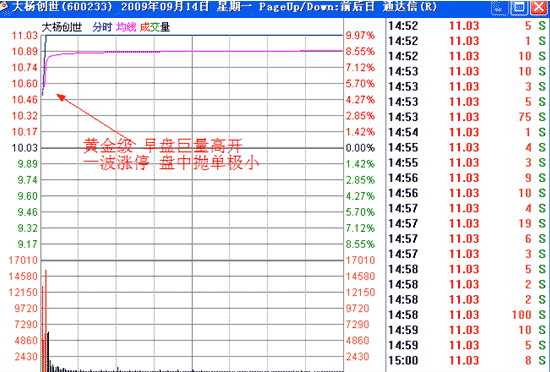Click the 大杨创世 stock name label above chart
550x372 pixels.
pos(62,27)
